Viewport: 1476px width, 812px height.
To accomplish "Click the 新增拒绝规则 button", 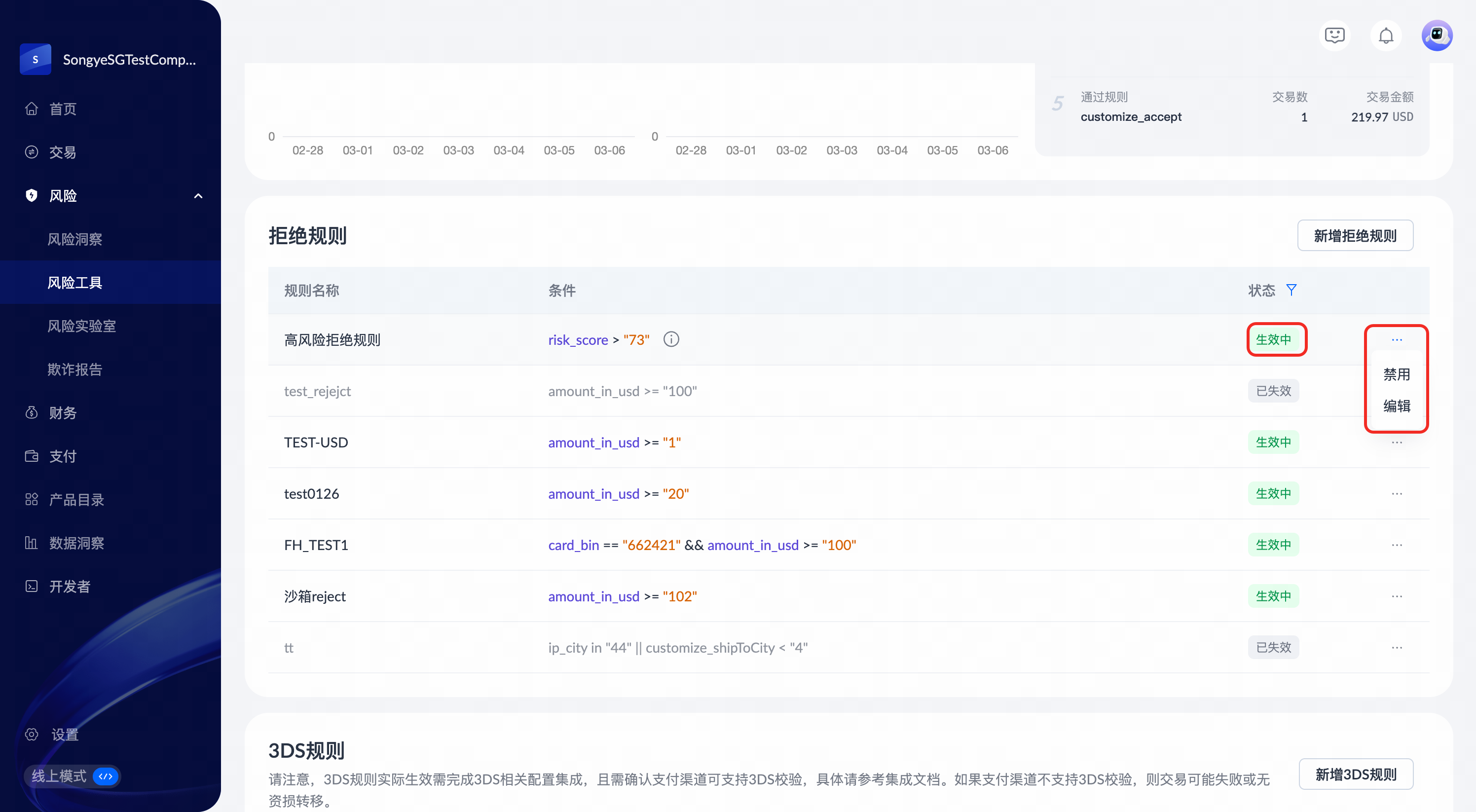I will click(x=1355, y=235).
